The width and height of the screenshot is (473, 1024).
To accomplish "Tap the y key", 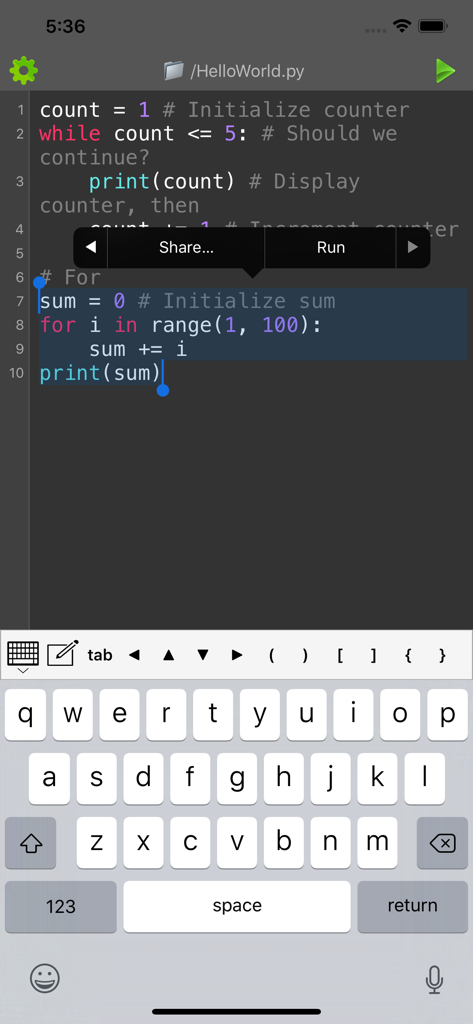I will click(260, 714).
